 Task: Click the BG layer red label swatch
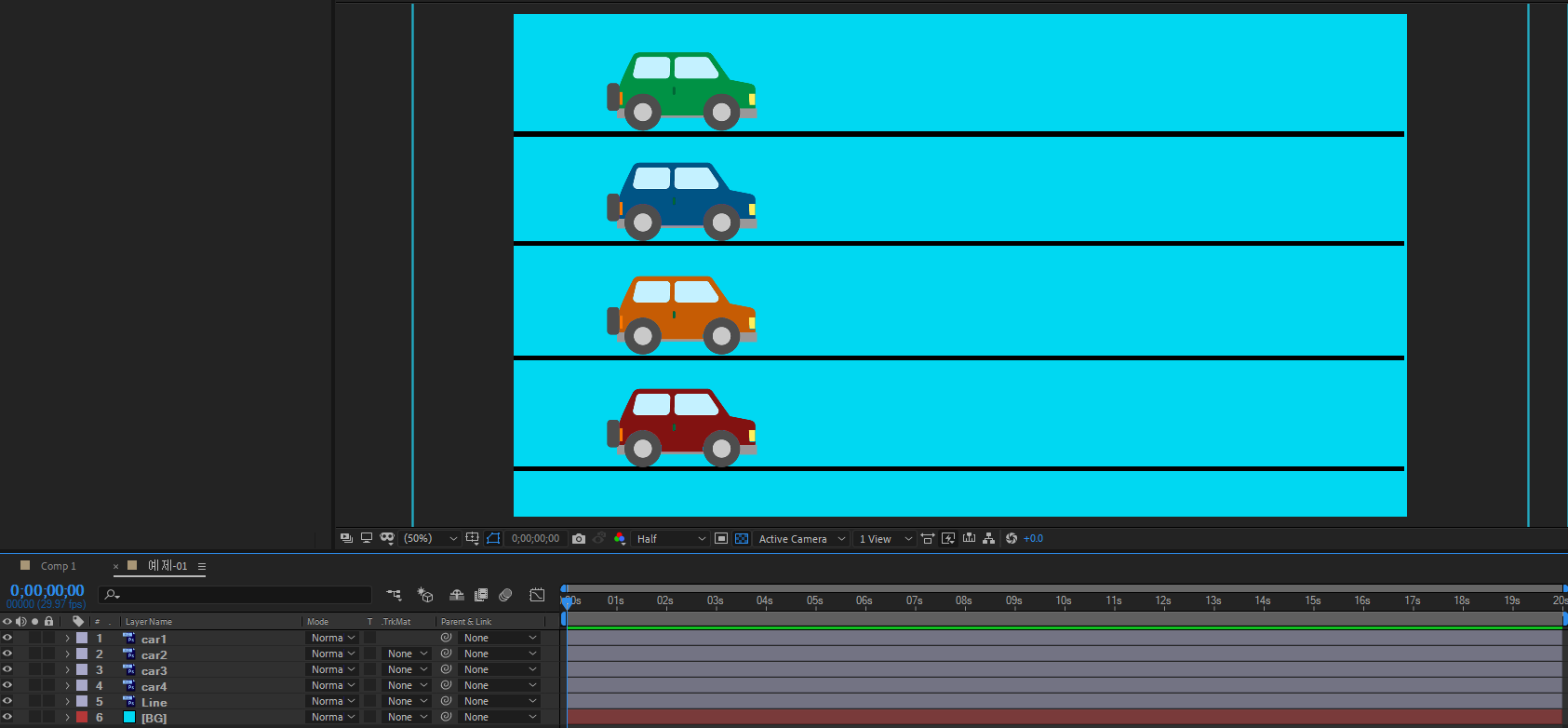coord(82,717)
